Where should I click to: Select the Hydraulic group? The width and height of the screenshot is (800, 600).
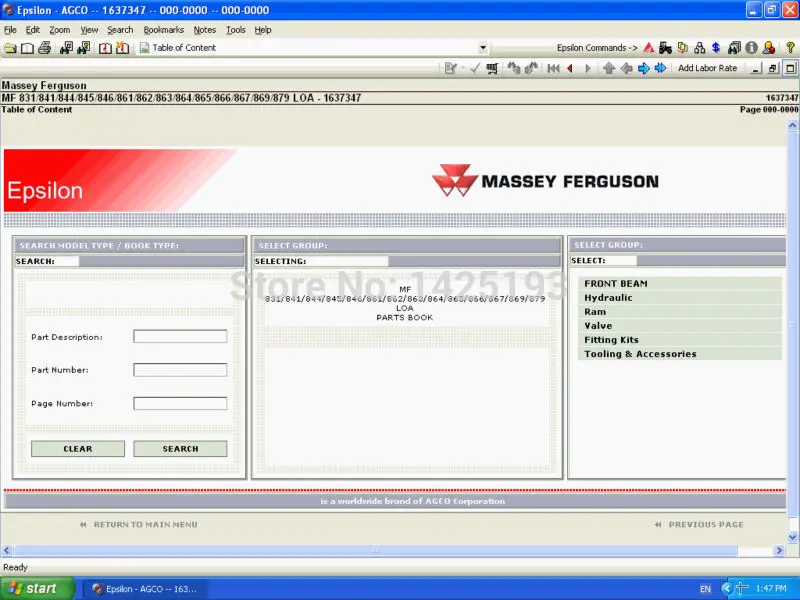[680, 298]
